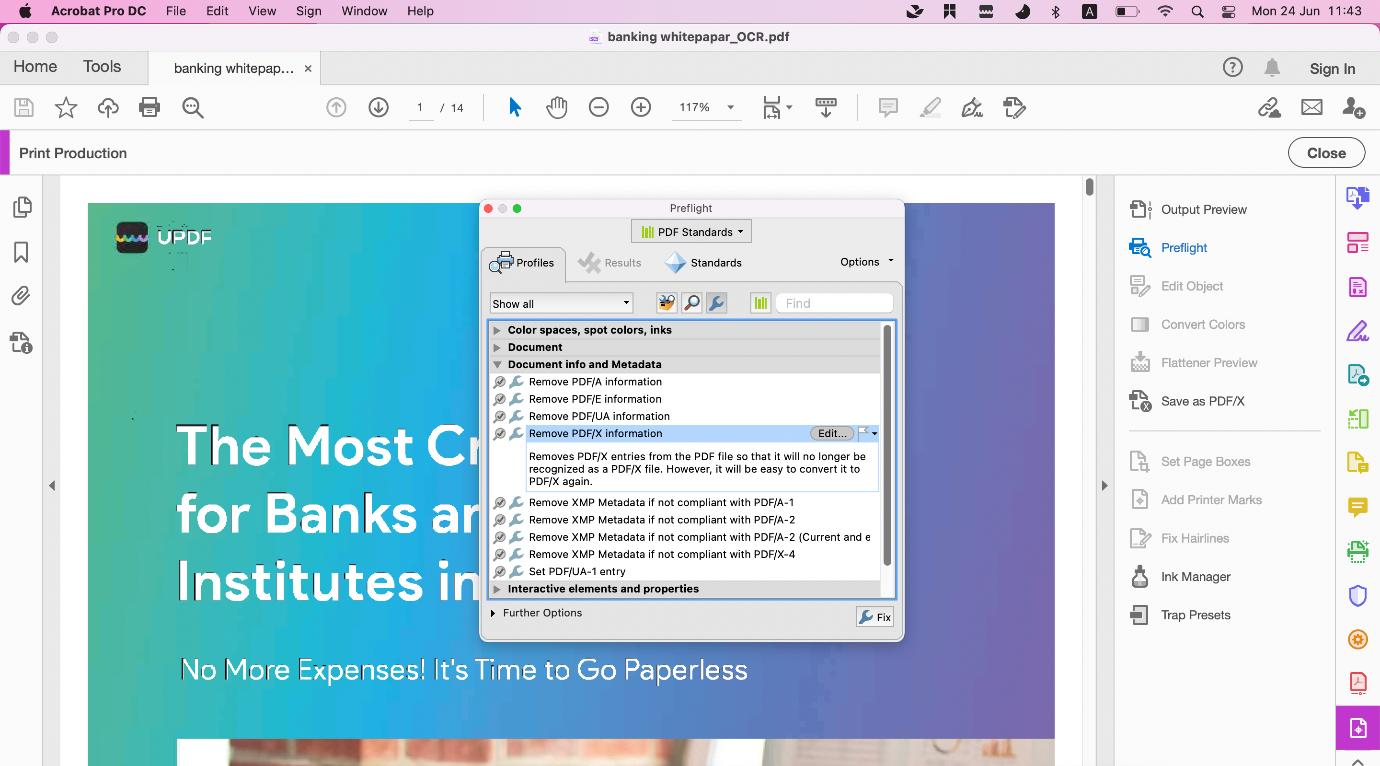1380x766 pixels.
Task: Open the File menu
Action: pos(176,11)
